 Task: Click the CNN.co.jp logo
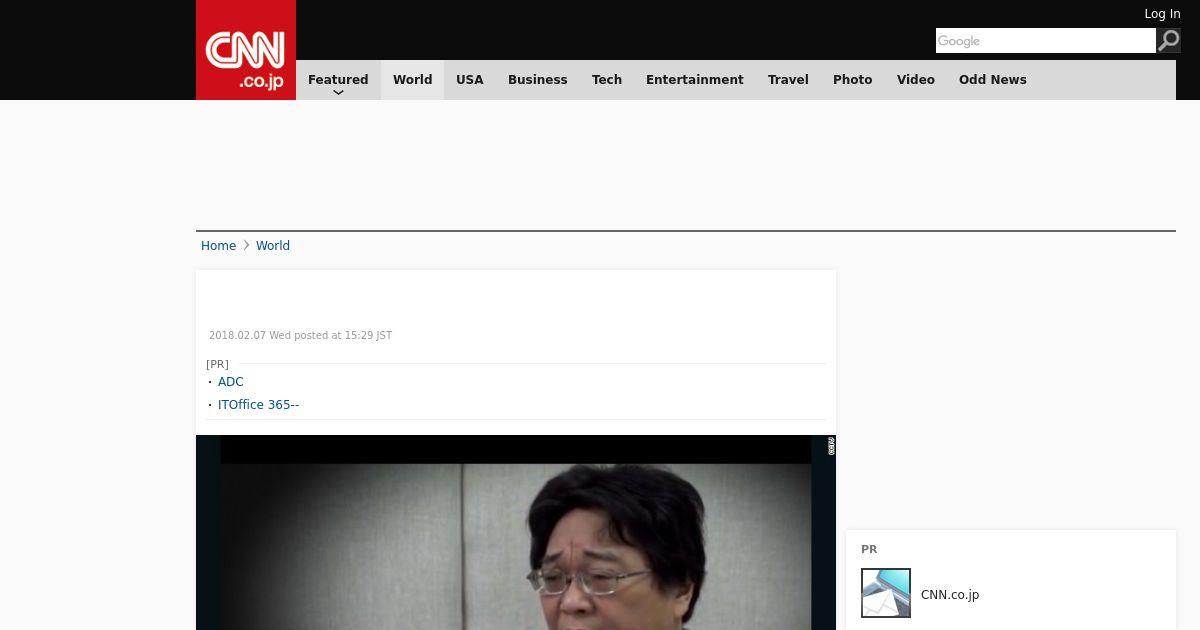tap(246, 50)
